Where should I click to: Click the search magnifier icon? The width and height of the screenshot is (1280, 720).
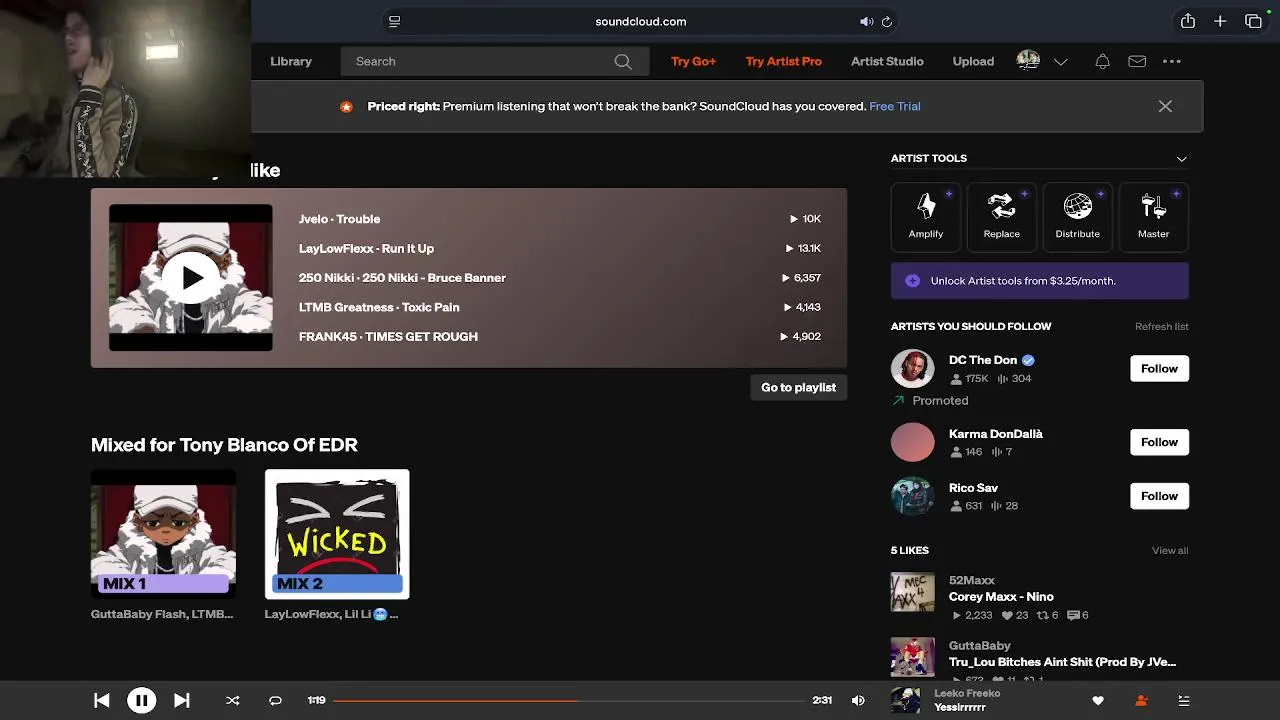pos(623,61)
